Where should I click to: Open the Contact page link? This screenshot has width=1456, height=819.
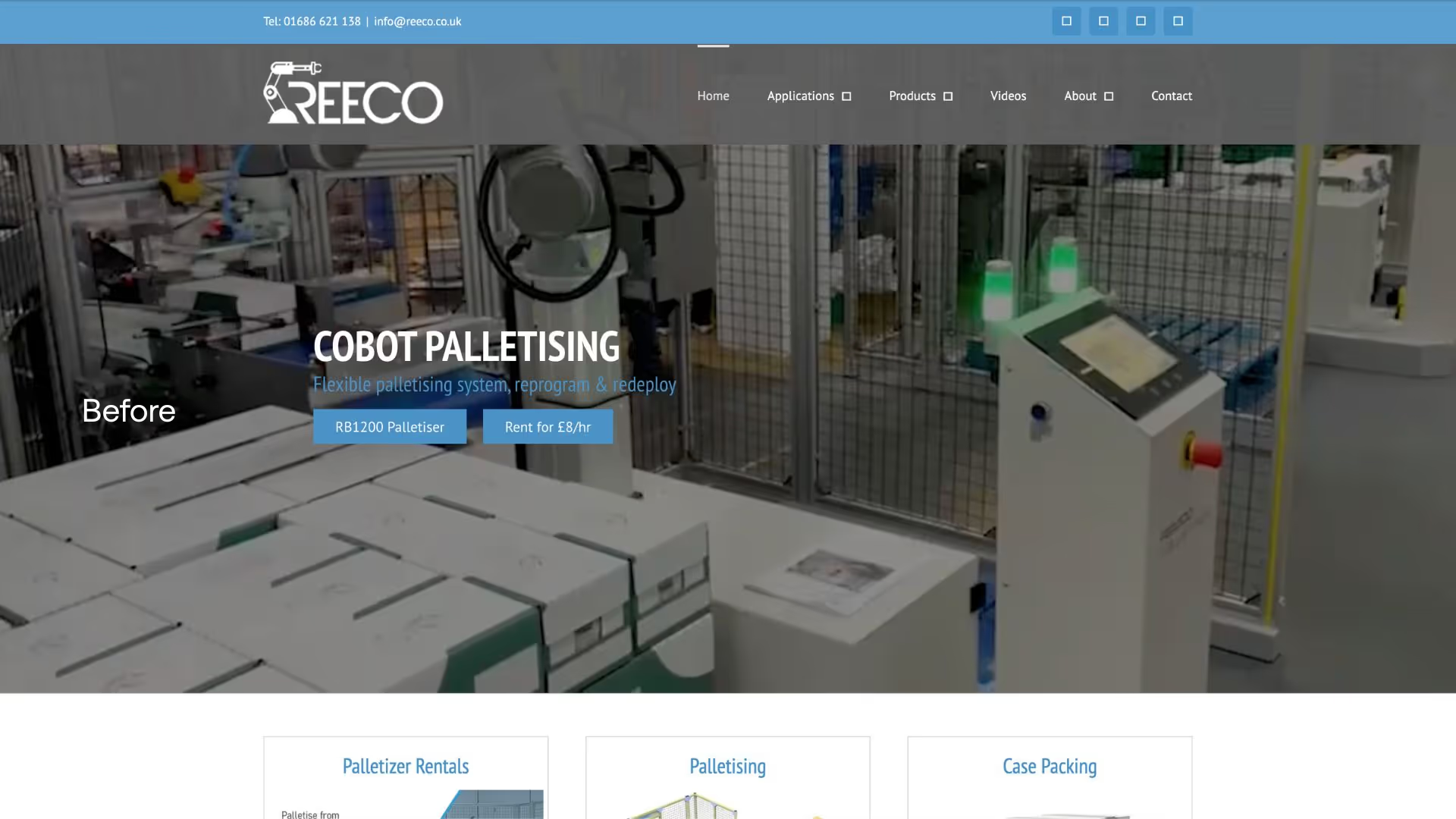coord(1172,96)
